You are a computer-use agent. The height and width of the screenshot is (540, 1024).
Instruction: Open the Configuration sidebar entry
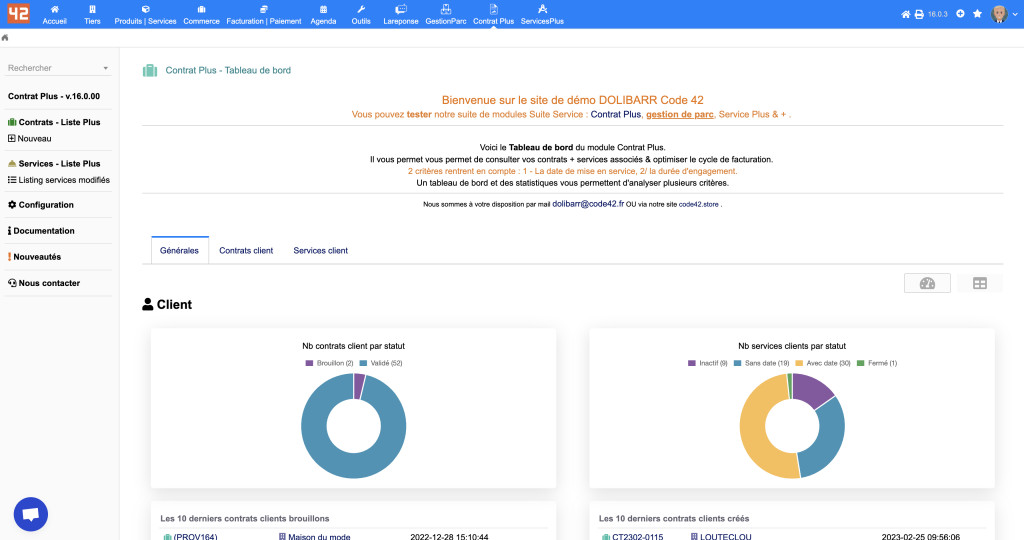click(46, 205)
